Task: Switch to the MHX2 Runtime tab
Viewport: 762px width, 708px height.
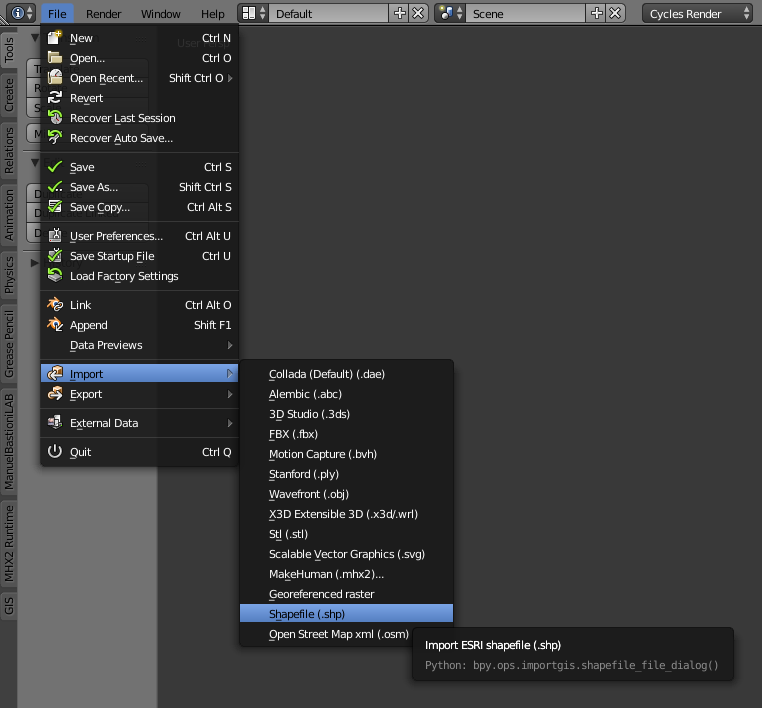Action: coord(9,543)
